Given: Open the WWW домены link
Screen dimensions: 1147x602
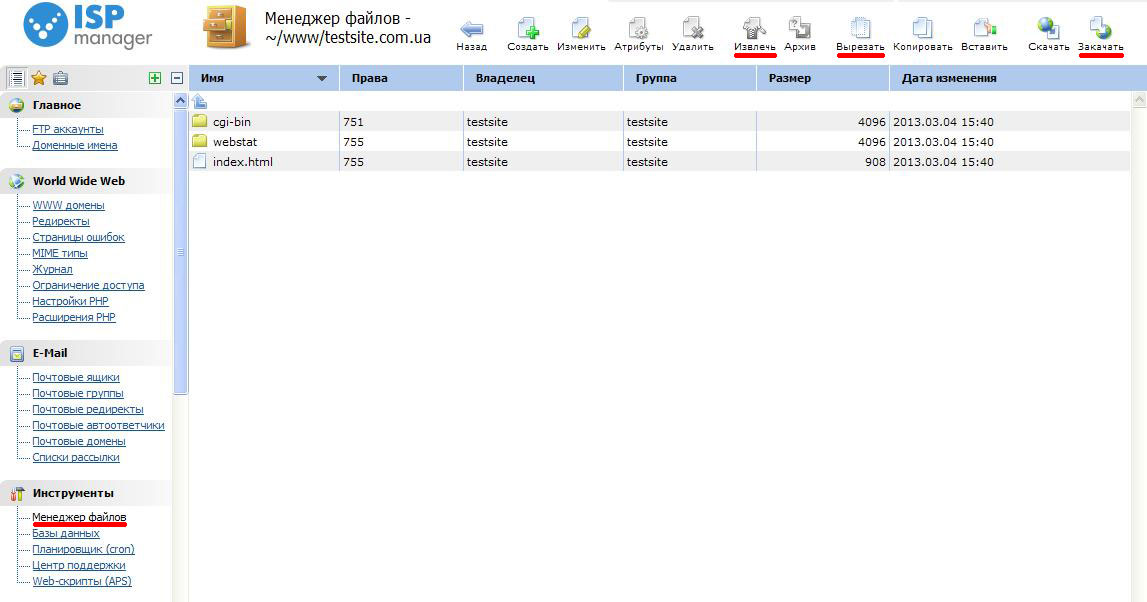Looking at the screenshot, I should (x=68, y=205).
